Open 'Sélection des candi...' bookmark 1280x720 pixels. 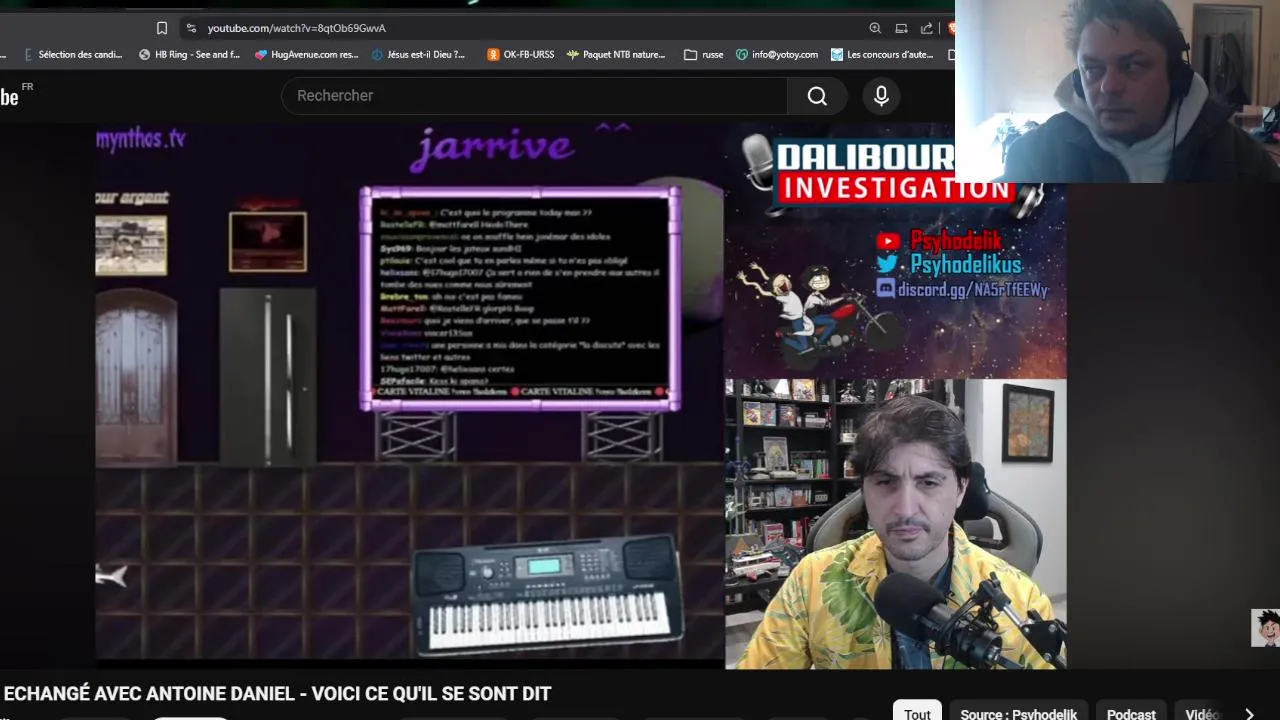coord(72,55)
